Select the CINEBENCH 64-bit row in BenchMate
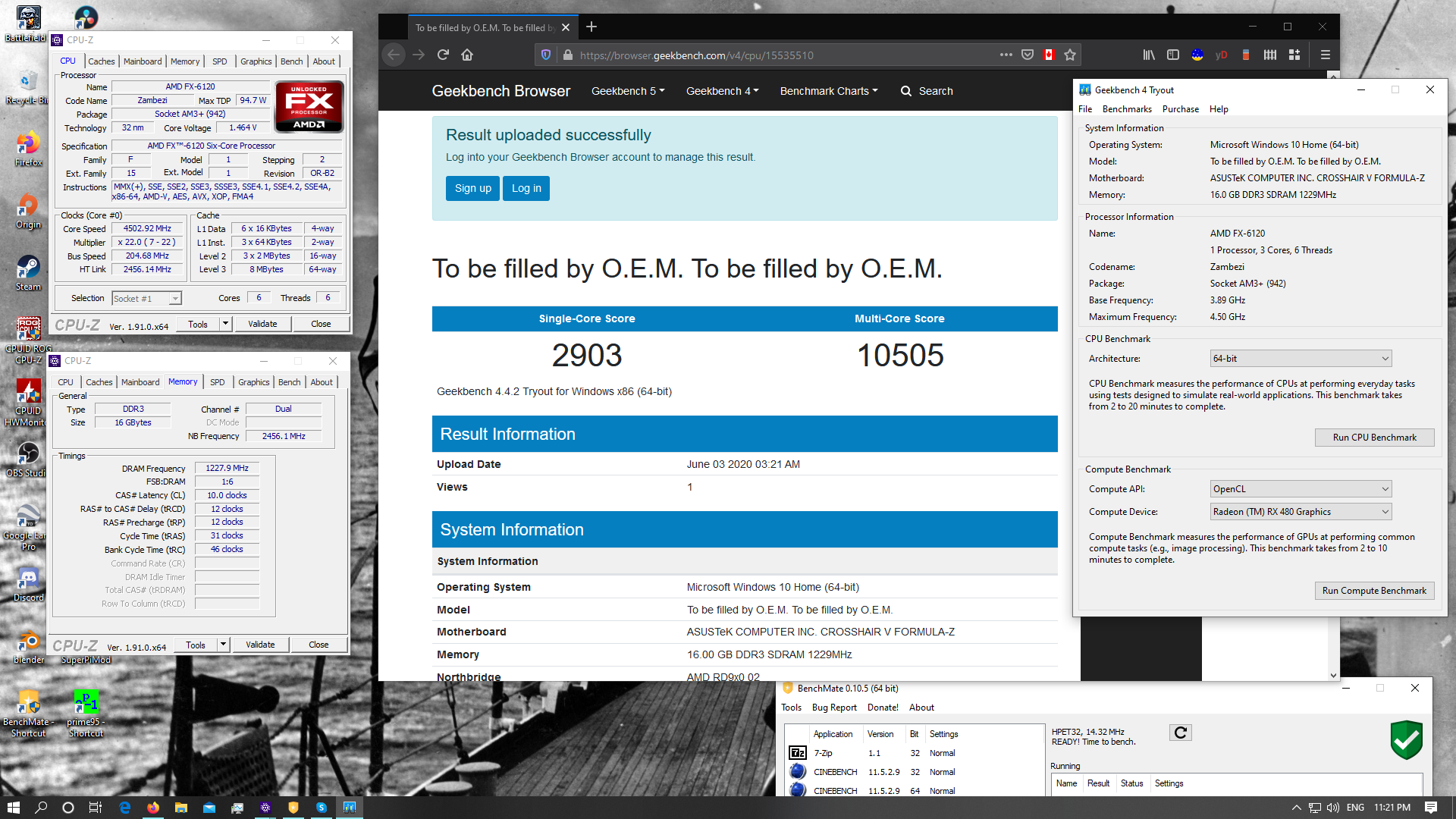Image resolution: width=1456 pixels, height=819 pixels. click(915, 790)
